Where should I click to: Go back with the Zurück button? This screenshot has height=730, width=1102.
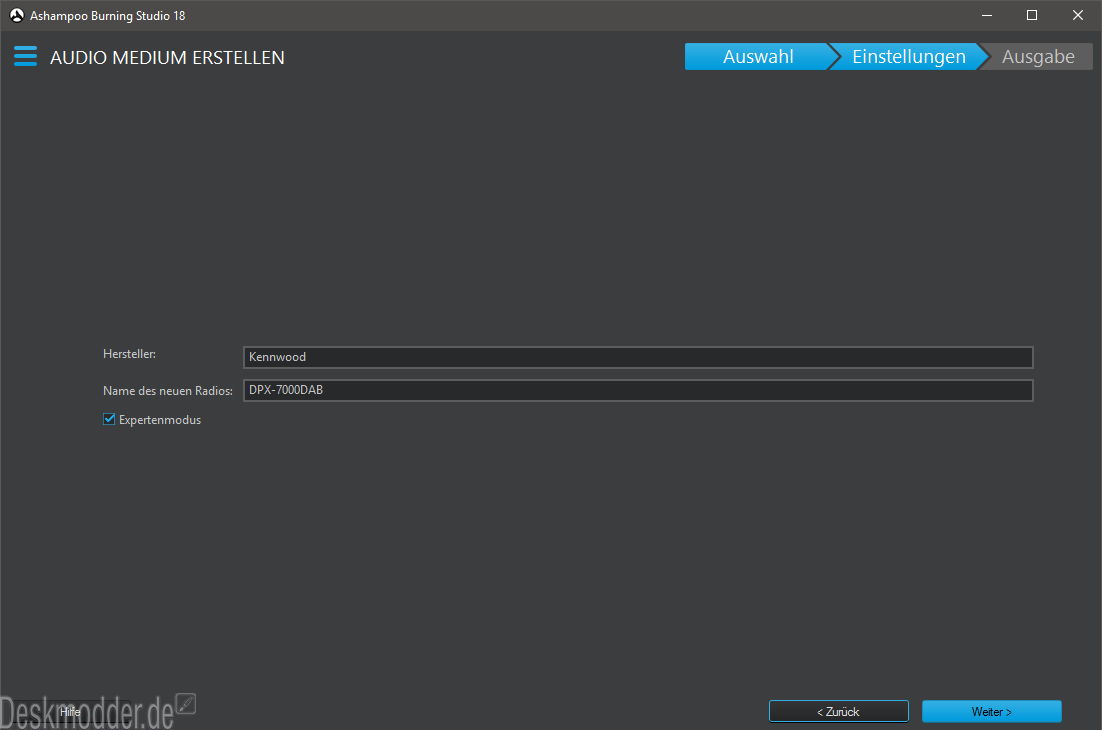(838, 712)
